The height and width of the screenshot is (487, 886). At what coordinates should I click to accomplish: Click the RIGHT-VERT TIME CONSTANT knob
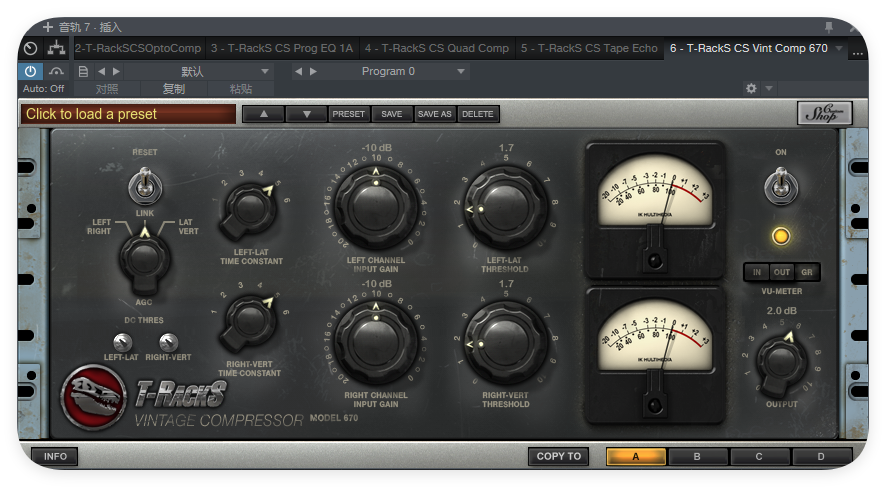249,321
